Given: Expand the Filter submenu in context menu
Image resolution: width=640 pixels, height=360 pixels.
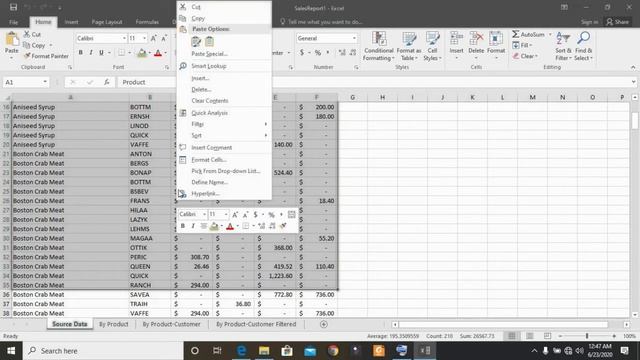Looking at the screenshot, I should [x=224, y=124].
